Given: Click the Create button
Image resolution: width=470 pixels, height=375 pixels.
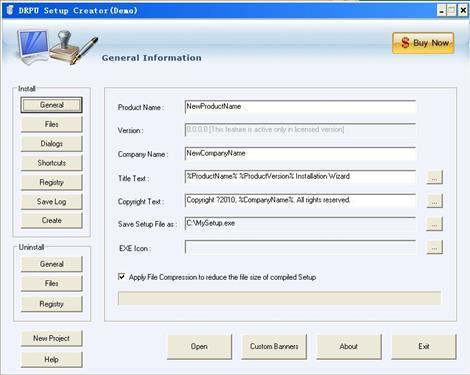Looking at the screenshot, I should (51, 220).
